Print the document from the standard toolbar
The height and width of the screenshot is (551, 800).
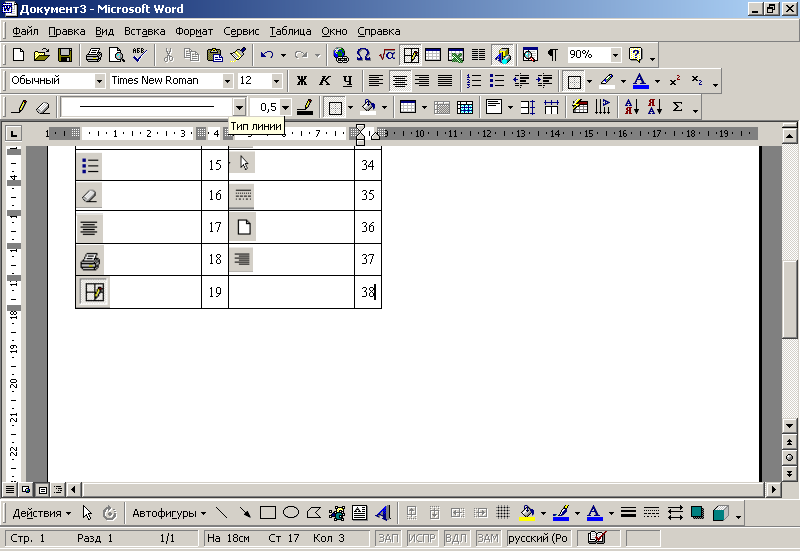pos(93,55)
